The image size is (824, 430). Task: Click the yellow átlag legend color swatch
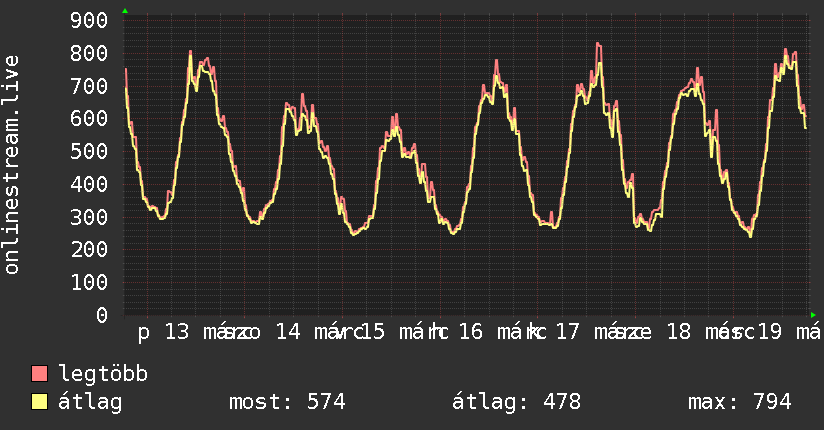39,402
